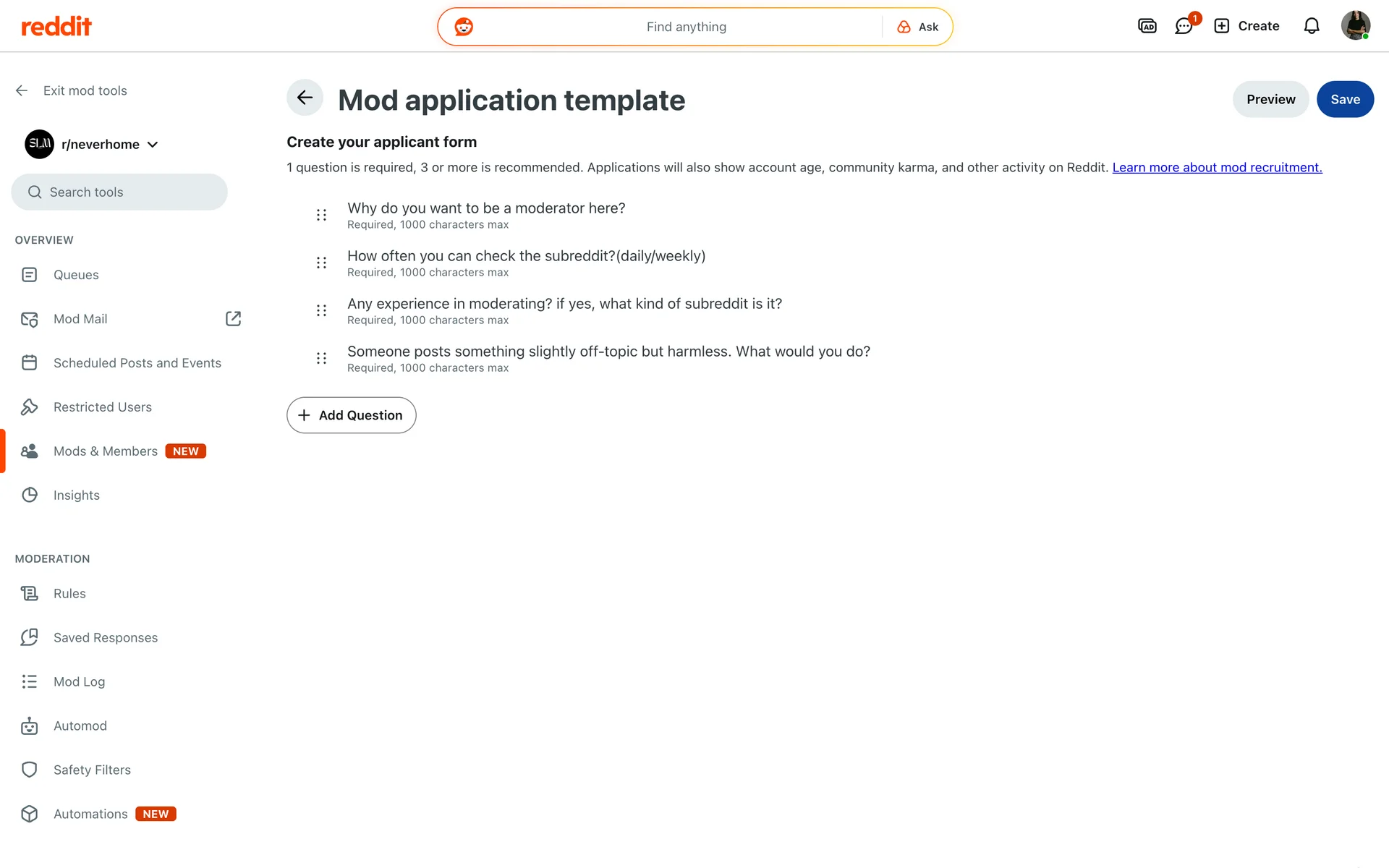
Task: Click Add Question button
Action: pyautogui.click(x=352, y=415)
